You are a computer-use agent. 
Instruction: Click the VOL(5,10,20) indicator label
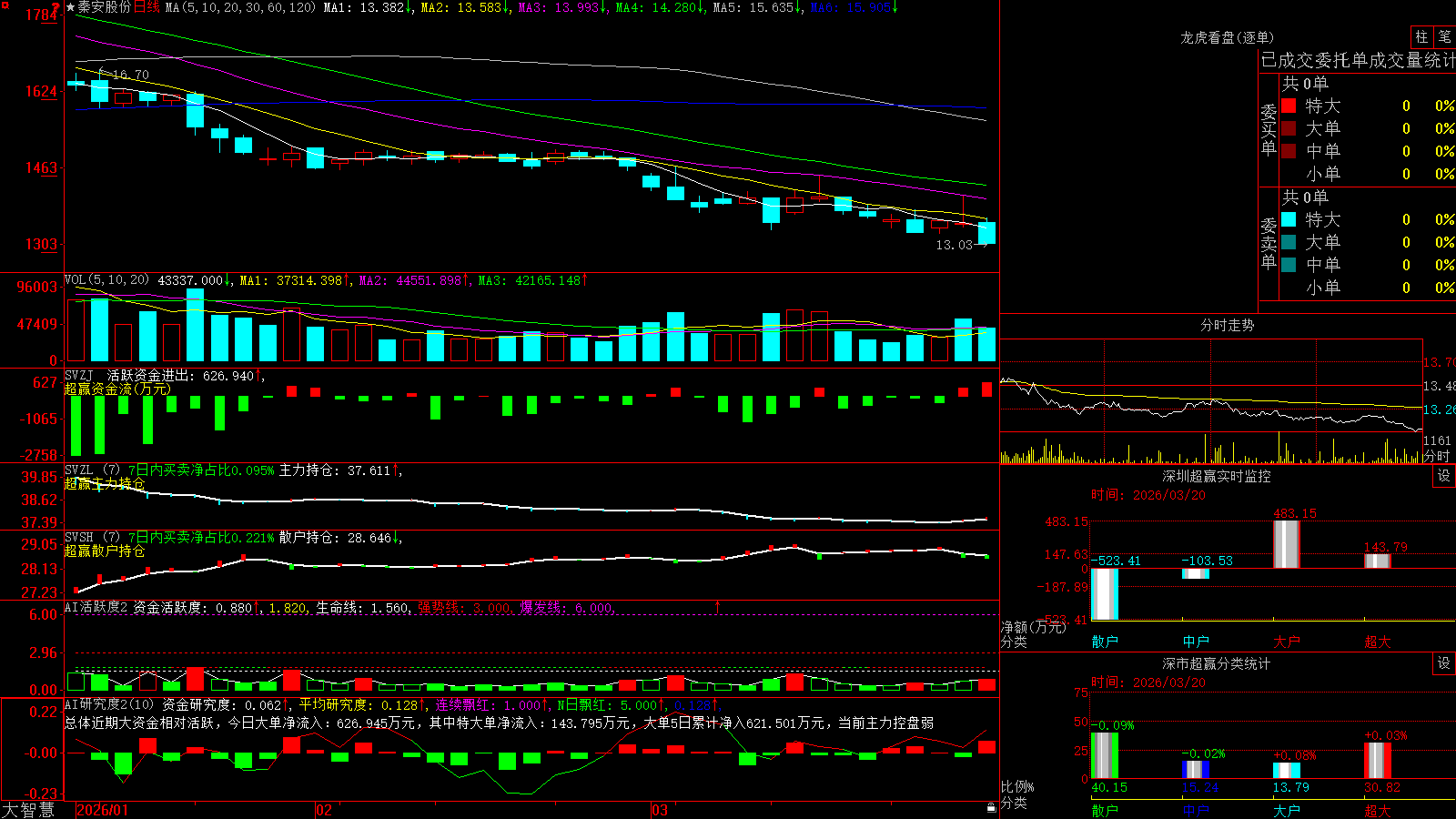tap(106, 280)
